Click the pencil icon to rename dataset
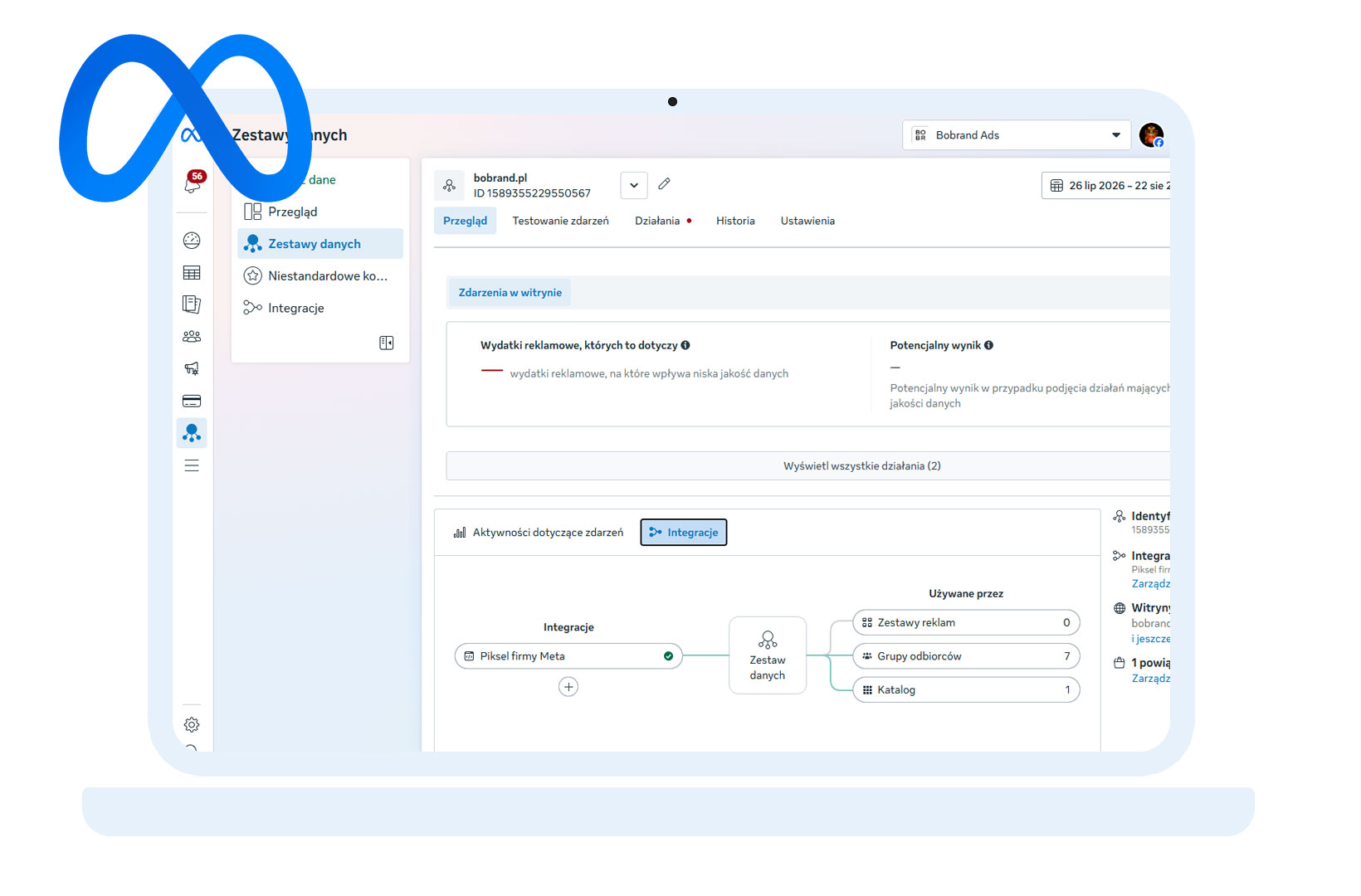Image resolution: width=1361 pixels, height=896 pixels. point(664,184)
